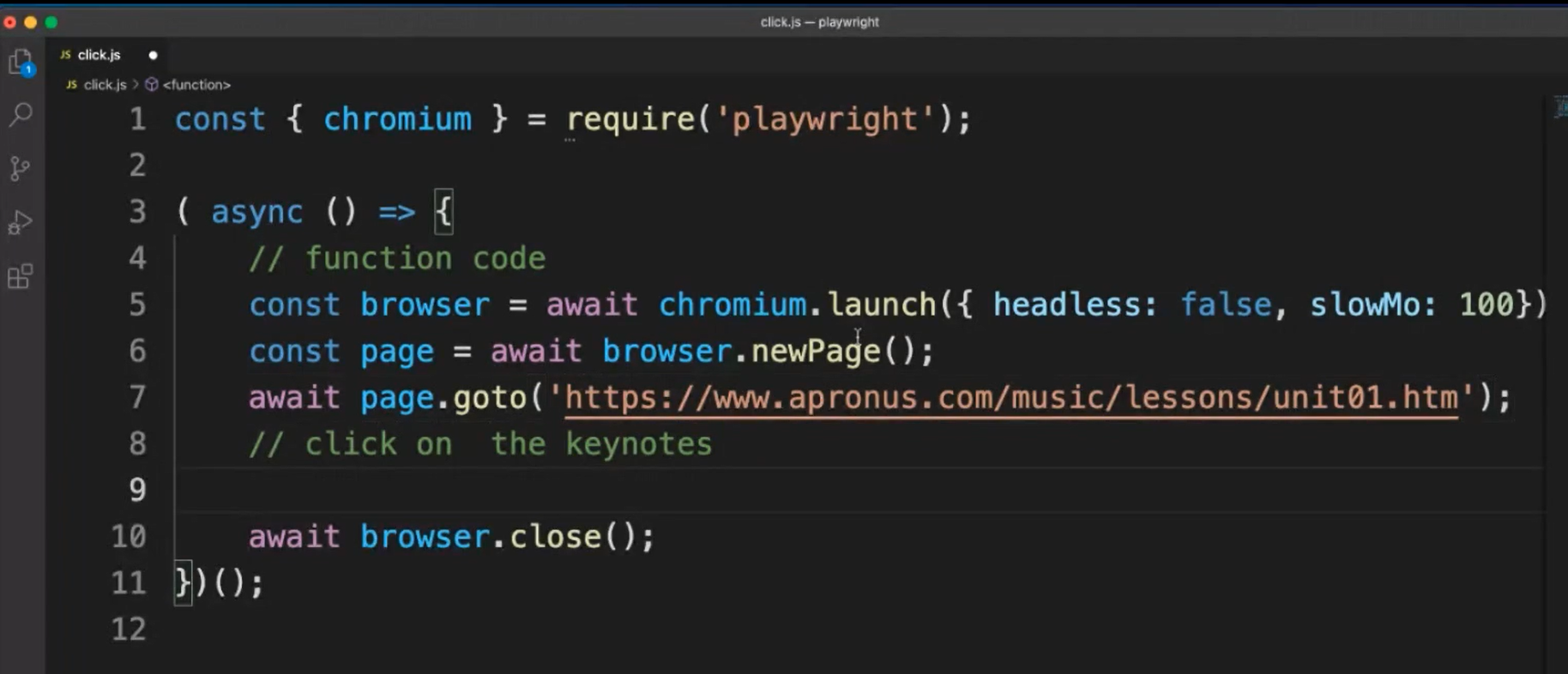Click the opening brace on line 3
Viewport: 1568px width, 674px height.
[443, 212]
